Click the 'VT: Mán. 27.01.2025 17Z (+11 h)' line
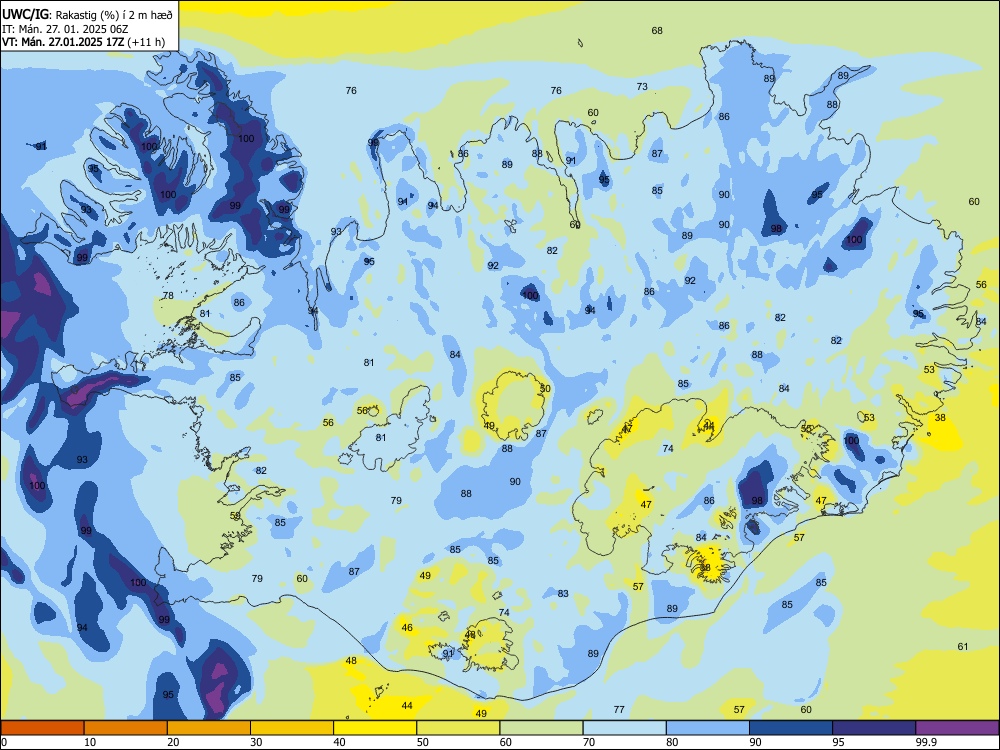The width and height of the screenshot is (1000, 750). [x=83, y=42]
